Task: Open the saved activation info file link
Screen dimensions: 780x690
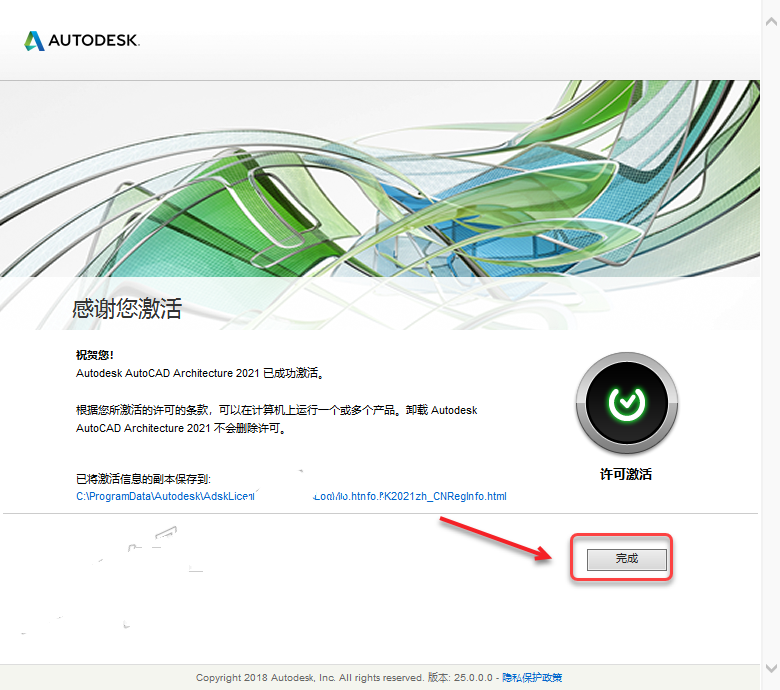Action: (291, 496)
